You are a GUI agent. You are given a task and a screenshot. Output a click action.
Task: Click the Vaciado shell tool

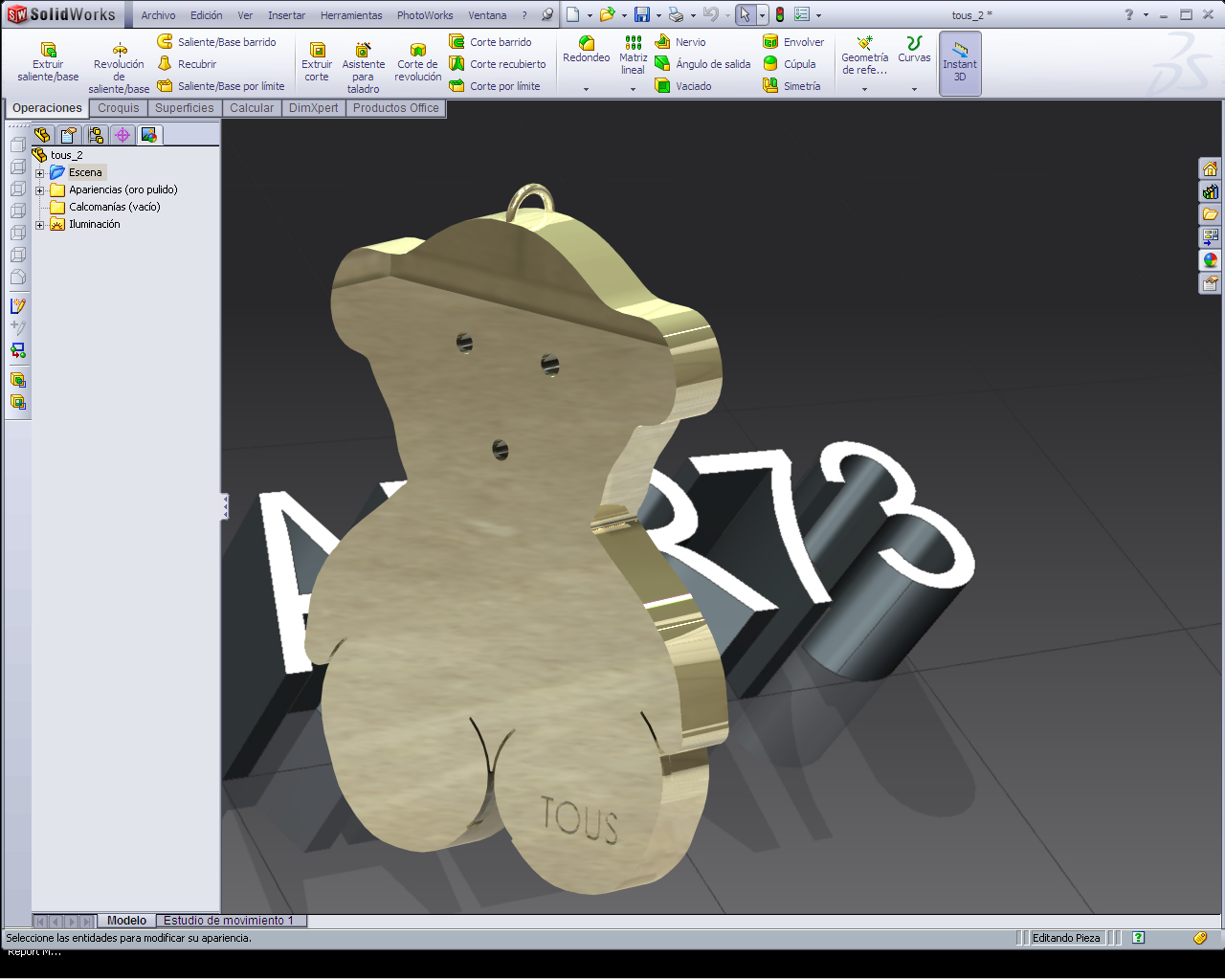coord(683,86)
